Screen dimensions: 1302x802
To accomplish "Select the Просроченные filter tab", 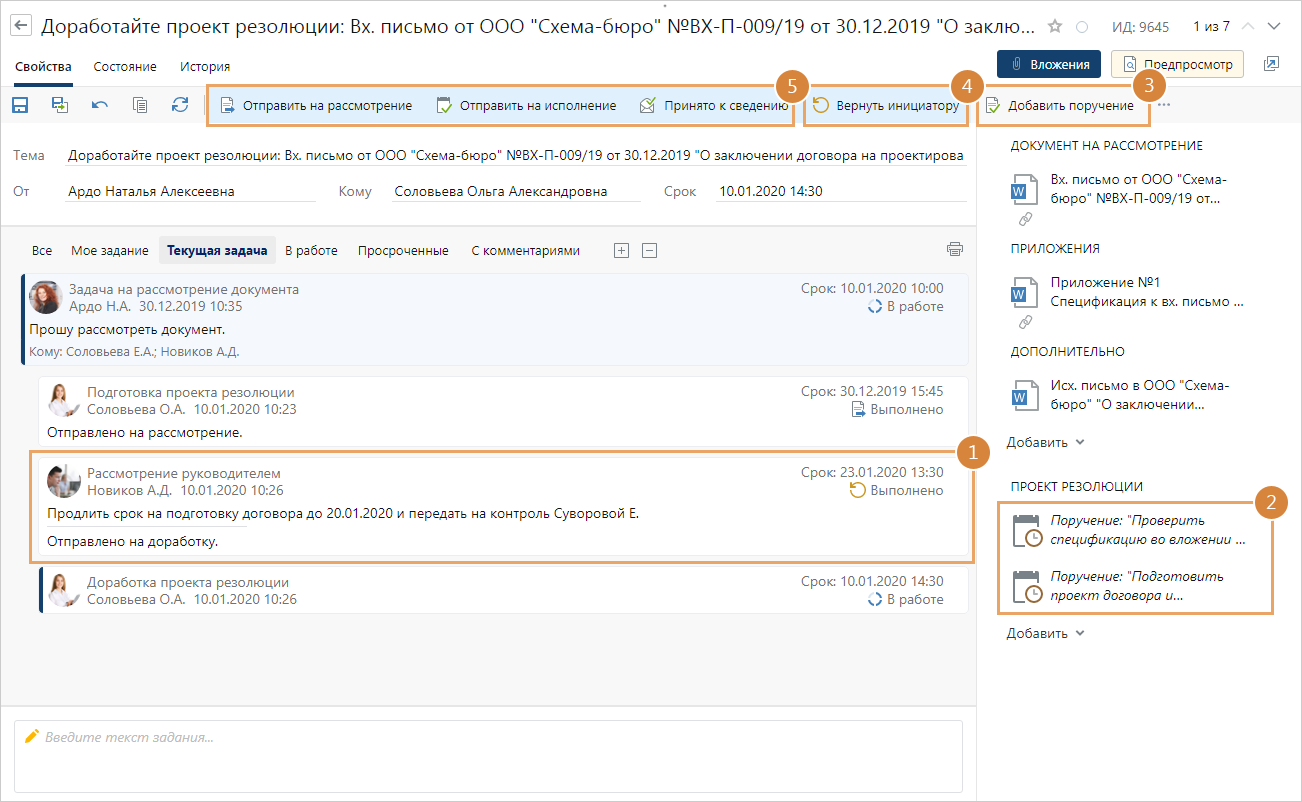I will tap(403, 251).
